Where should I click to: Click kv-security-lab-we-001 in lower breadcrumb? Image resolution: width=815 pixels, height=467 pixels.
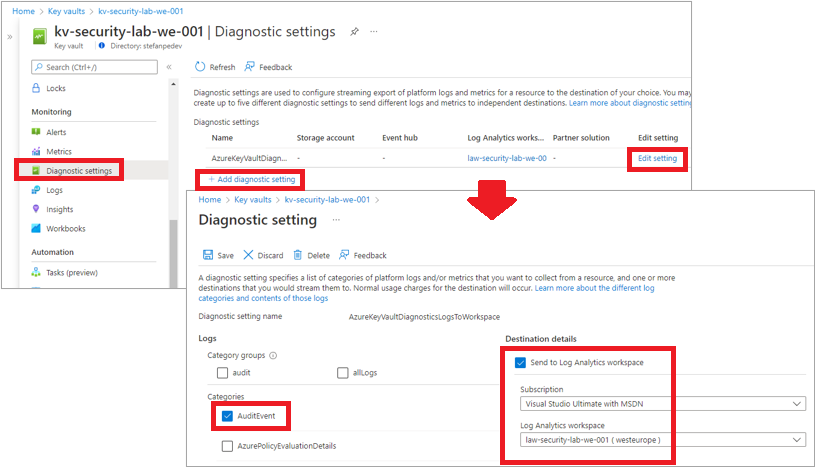pyautogui.click(x=327, y=200)
